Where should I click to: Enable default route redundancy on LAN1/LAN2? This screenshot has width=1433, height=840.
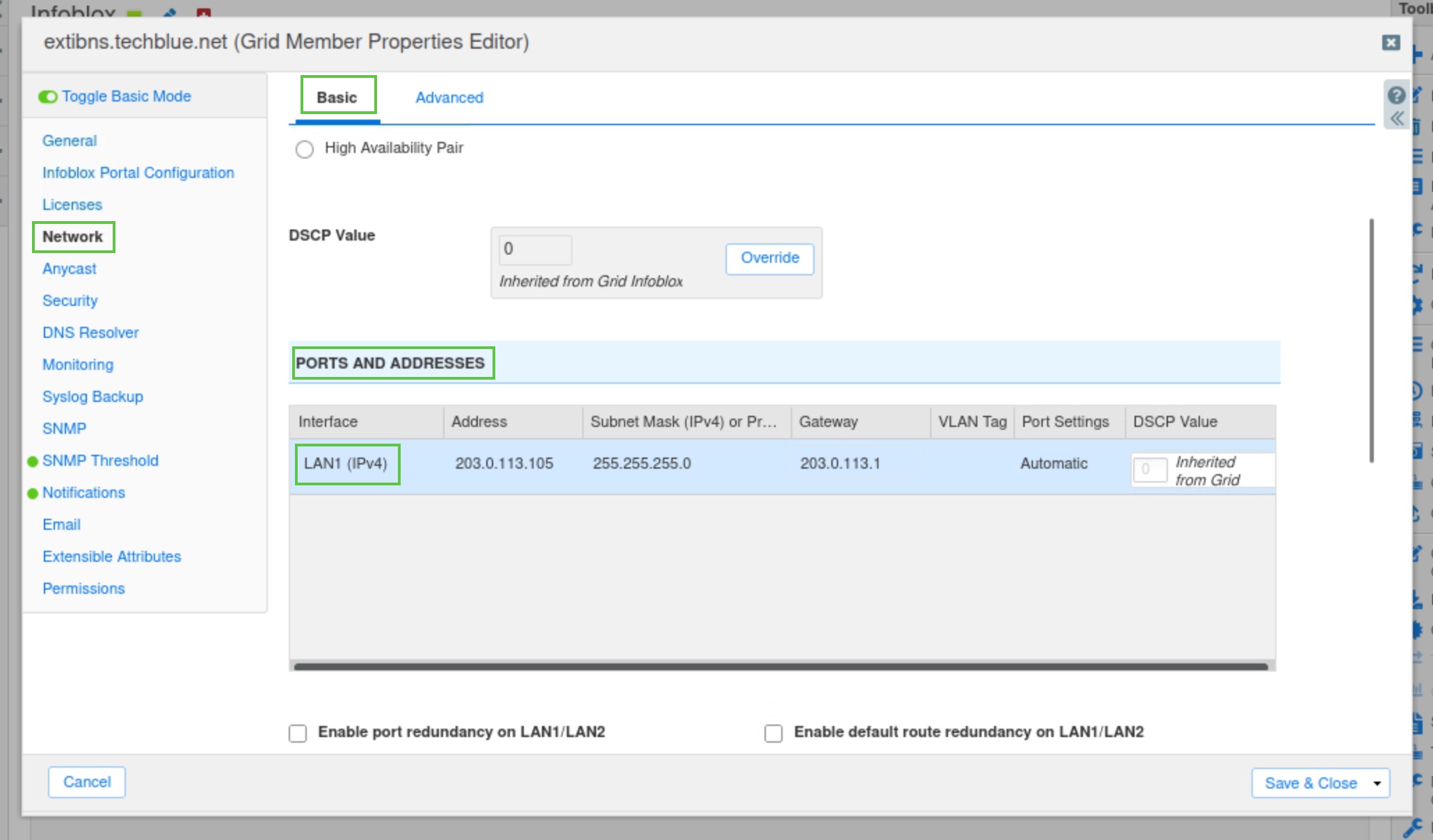coord(773,734)
